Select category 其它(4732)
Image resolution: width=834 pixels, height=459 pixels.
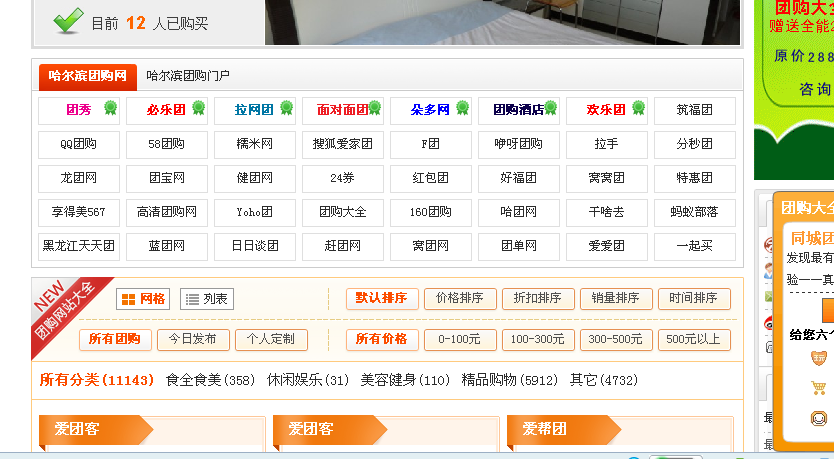(x=604, y=380)
